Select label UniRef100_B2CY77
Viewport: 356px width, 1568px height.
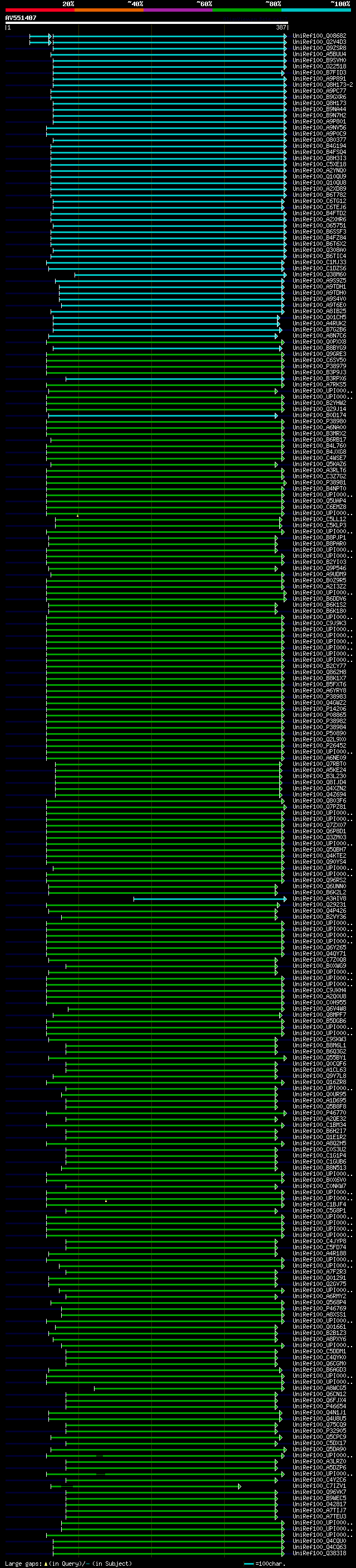click(x=319, y=666)
